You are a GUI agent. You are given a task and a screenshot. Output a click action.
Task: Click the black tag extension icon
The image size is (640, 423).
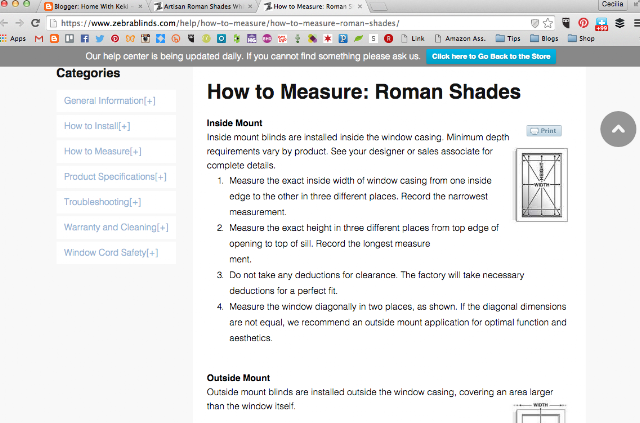[x=566, y=23]
